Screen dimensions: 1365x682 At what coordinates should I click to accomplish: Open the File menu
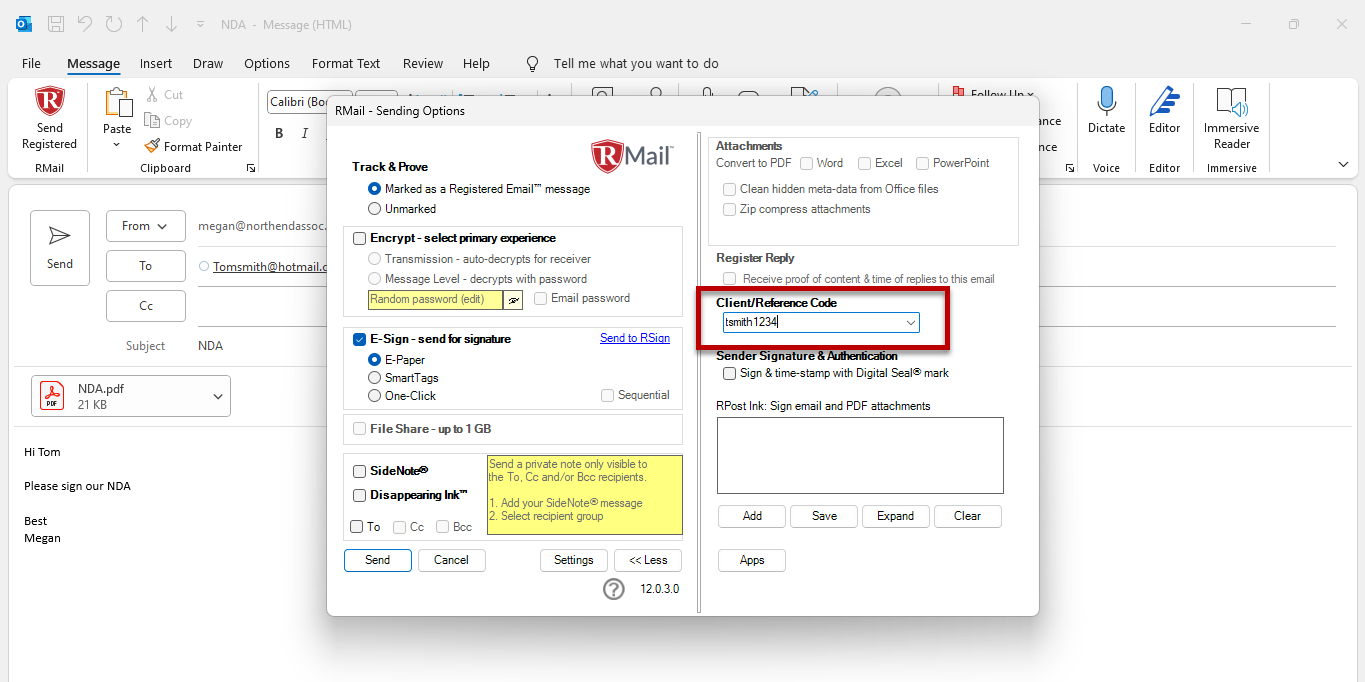tap(32, 63)
